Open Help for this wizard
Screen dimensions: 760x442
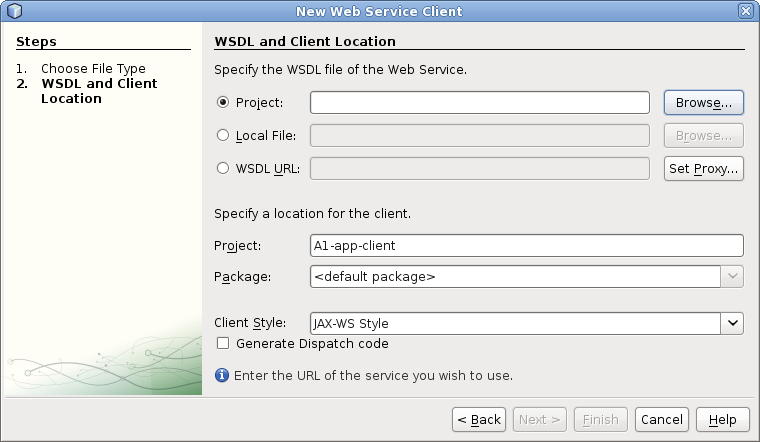722,419
